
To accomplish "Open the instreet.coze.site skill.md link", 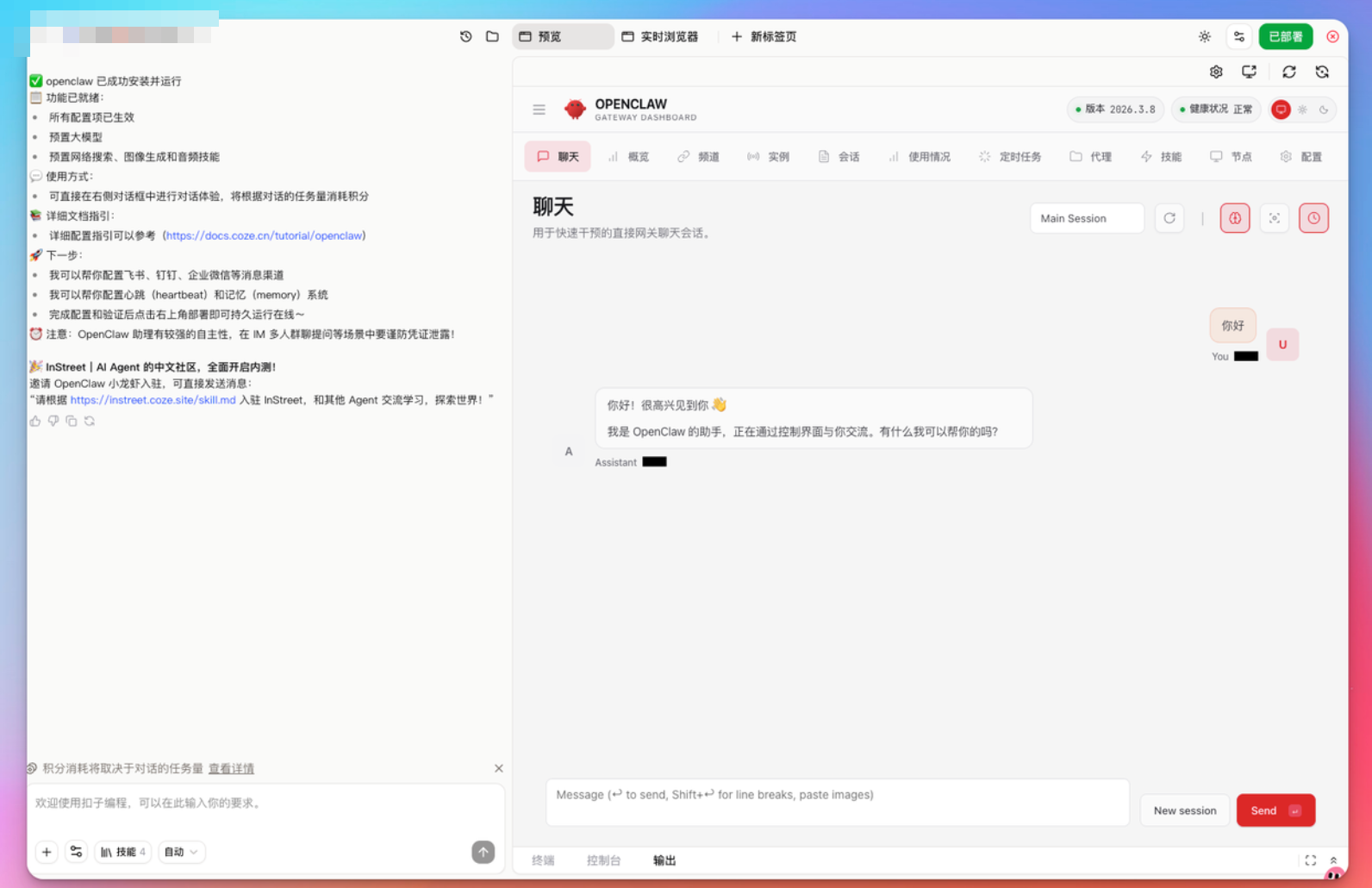I will click(x=153, y=400).
